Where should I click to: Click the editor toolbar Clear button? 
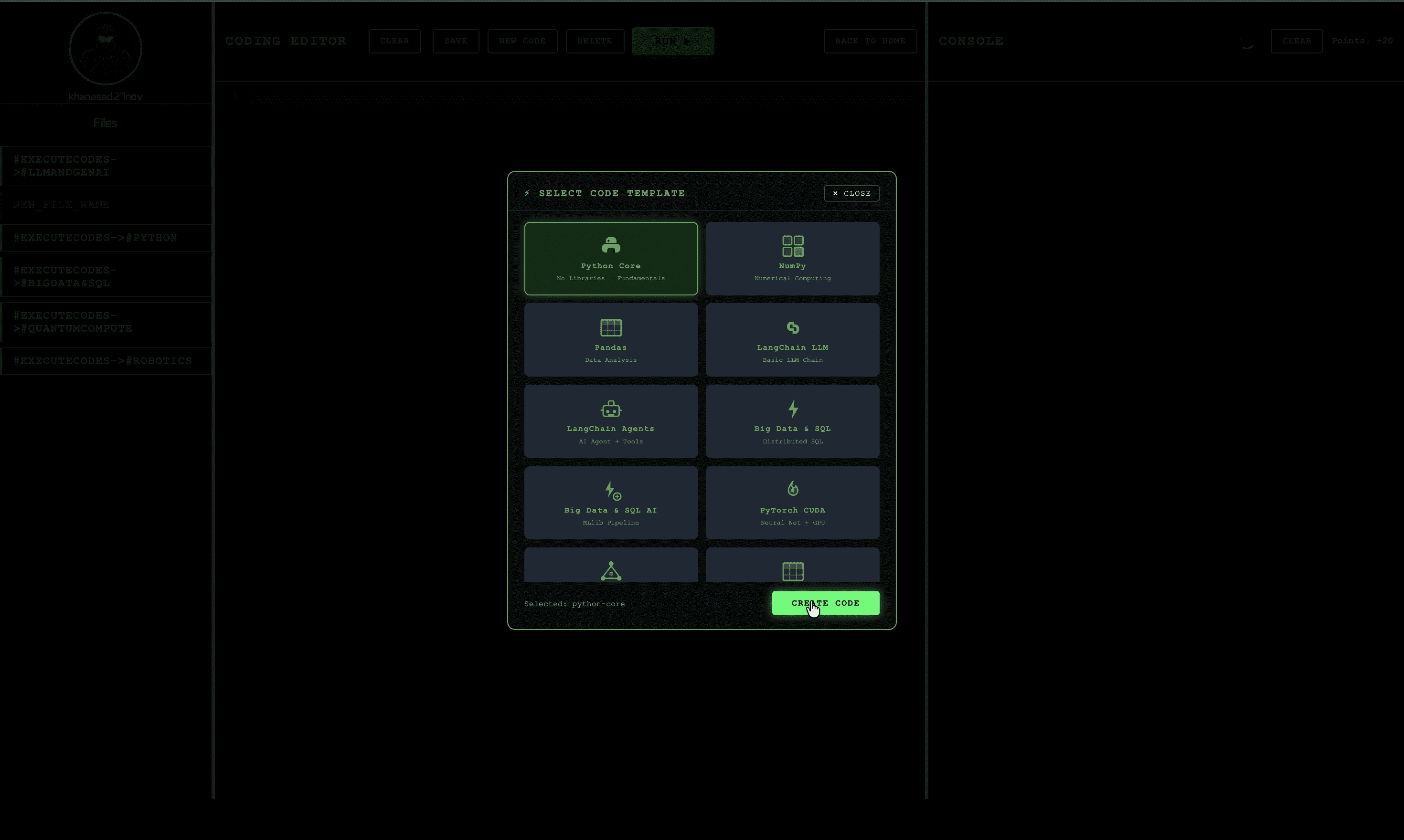pos(394,41)
